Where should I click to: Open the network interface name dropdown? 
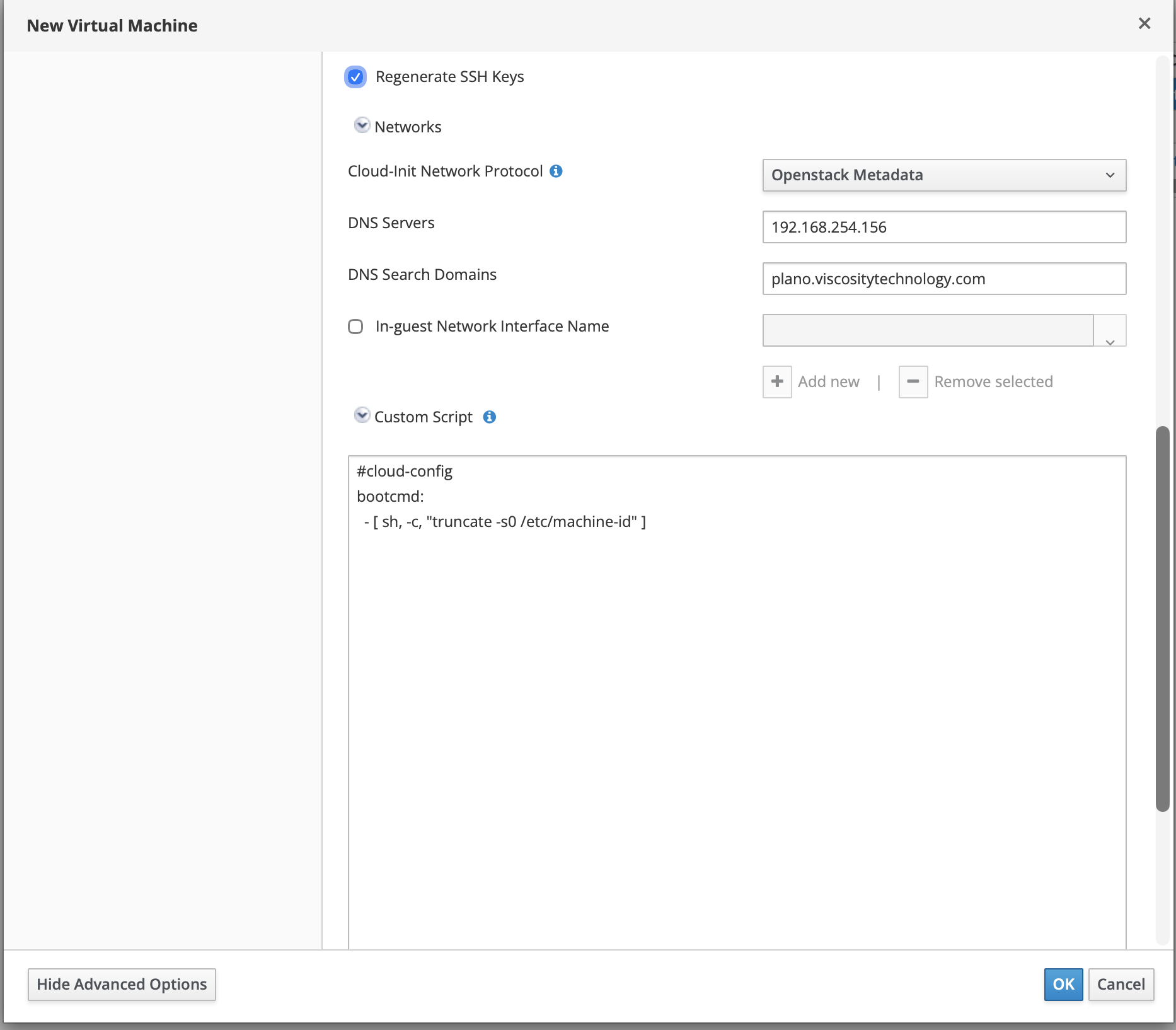tap(1110, 330)
